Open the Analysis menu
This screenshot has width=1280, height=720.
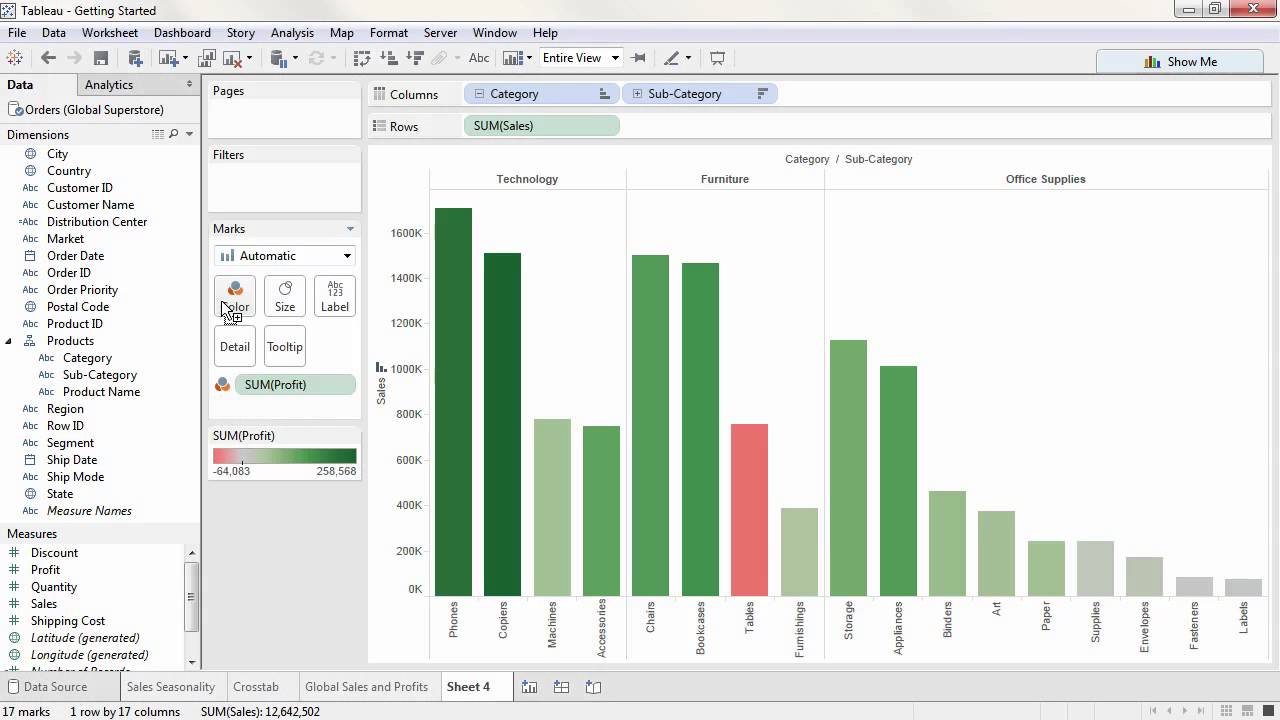click(292, 32)
